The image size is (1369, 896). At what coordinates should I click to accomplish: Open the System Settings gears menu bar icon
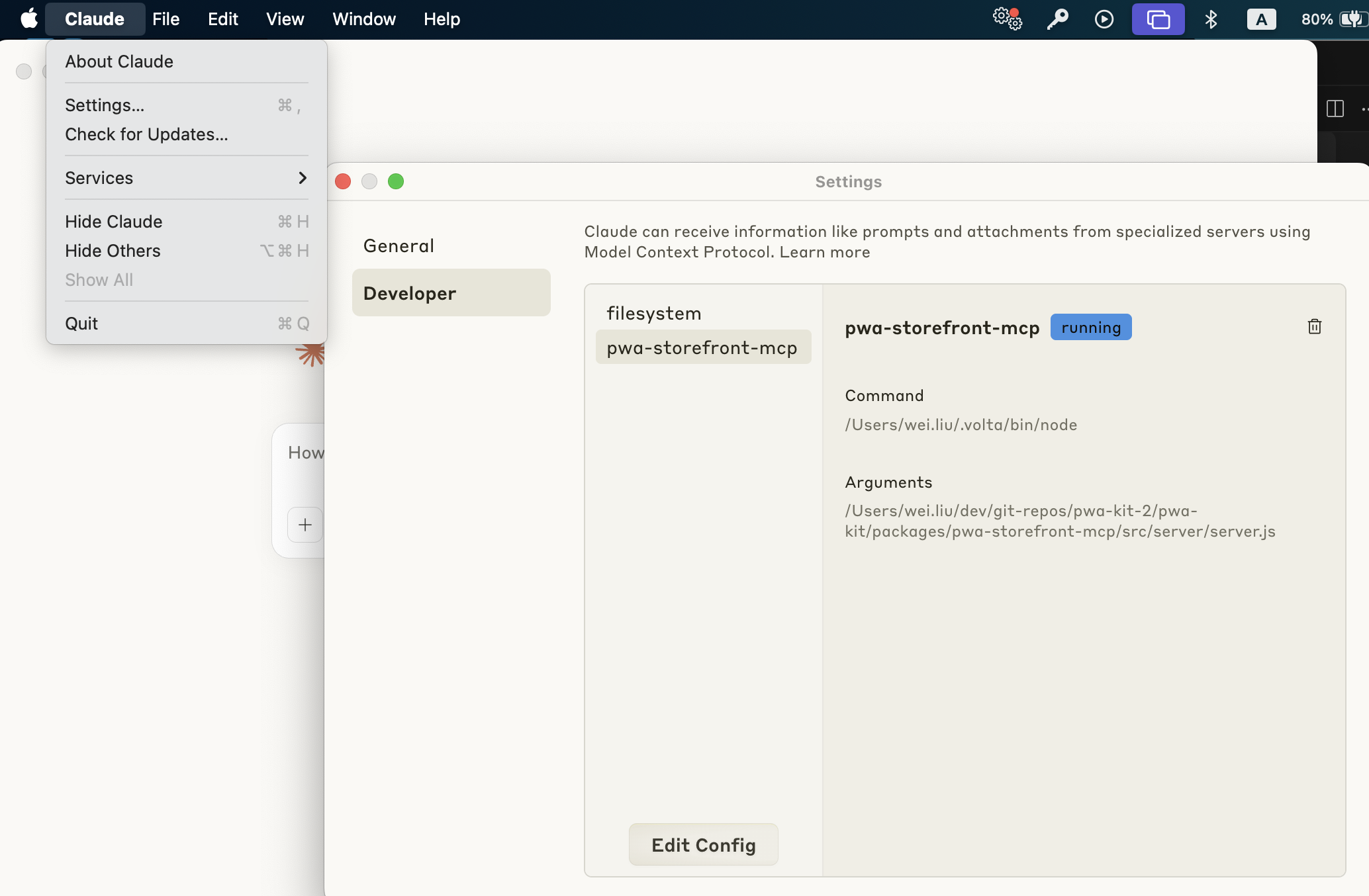pyautogui.click(x=1007, y=19)
